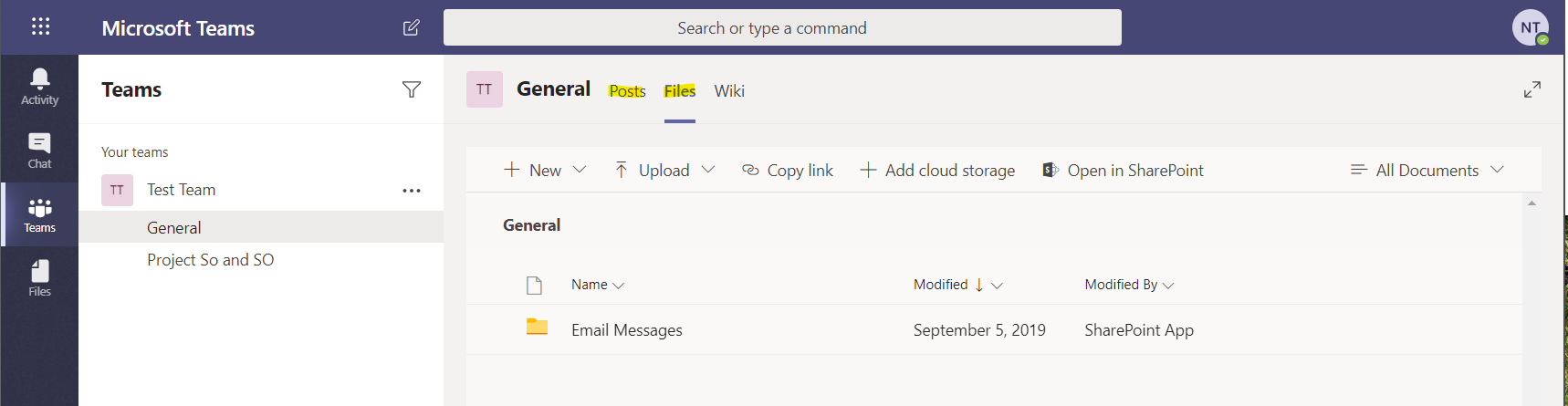Open the Activity bell in the sidebar
The height and width of the screenshot is (406, 1568).
[39, 87]
